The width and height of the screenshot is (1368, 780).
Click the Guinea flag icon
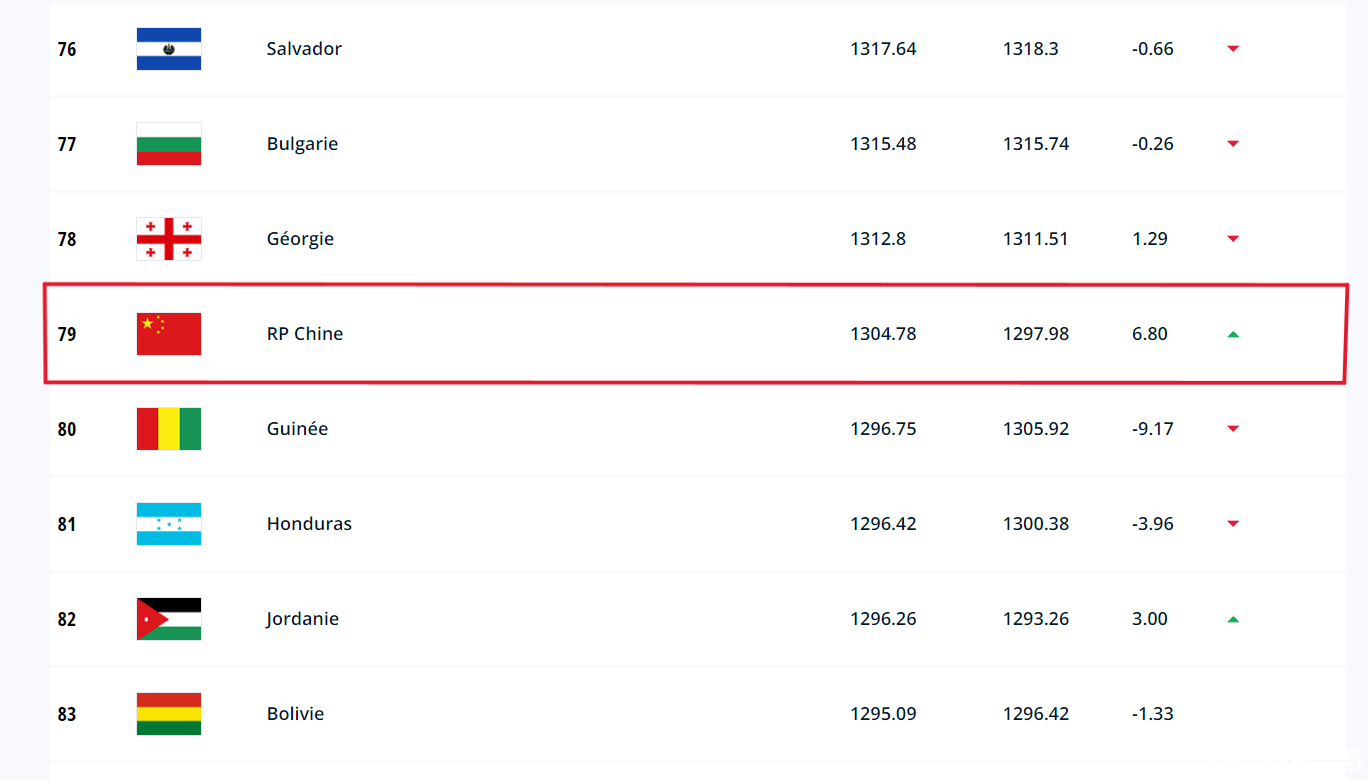click(x=169, y=429)
